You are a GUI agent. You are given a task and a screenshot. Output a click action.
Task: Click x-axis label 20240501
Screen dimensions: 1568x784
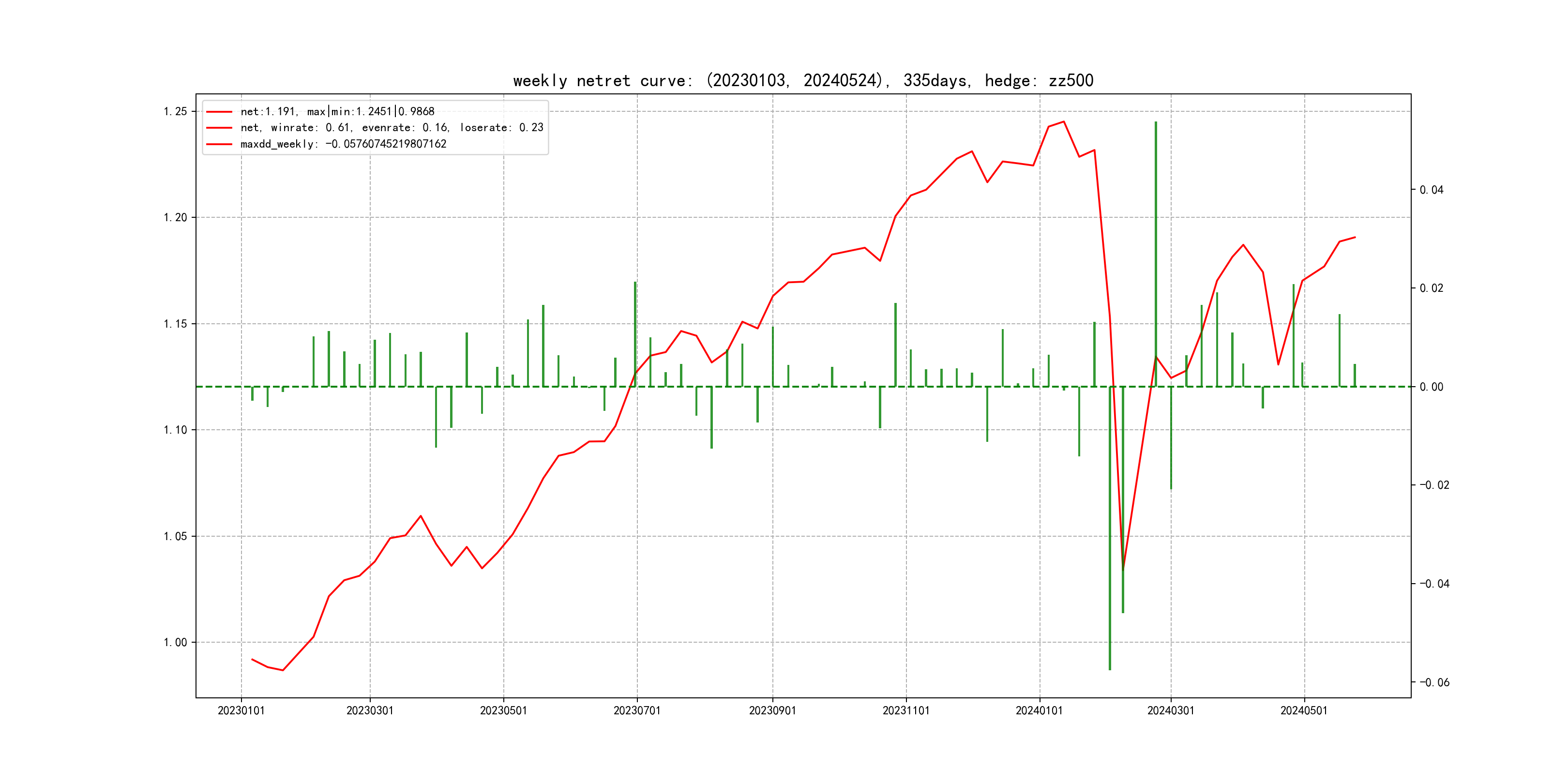1303,710
